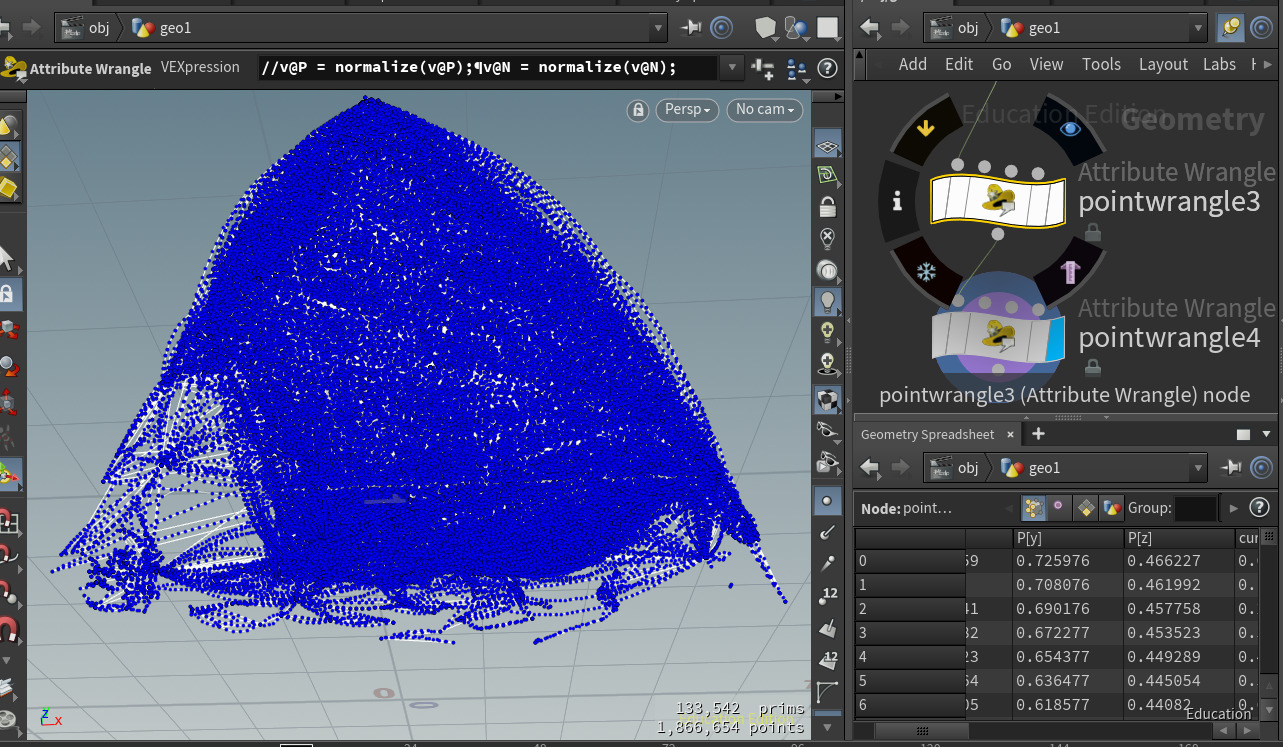The height and width of the screenshot is (747, 1283).
Task: Click the purple arrow segment of node ring
Action: 1068,271
